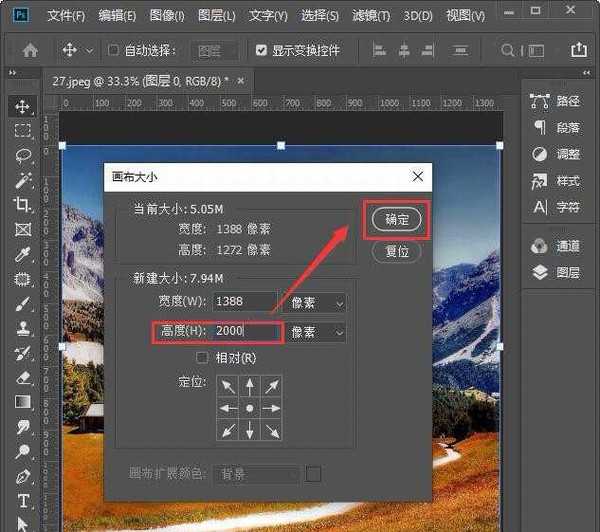The image size is (600, 532).
Task: Select the Spot Healing Brush tool
Action: coord(23,279)
